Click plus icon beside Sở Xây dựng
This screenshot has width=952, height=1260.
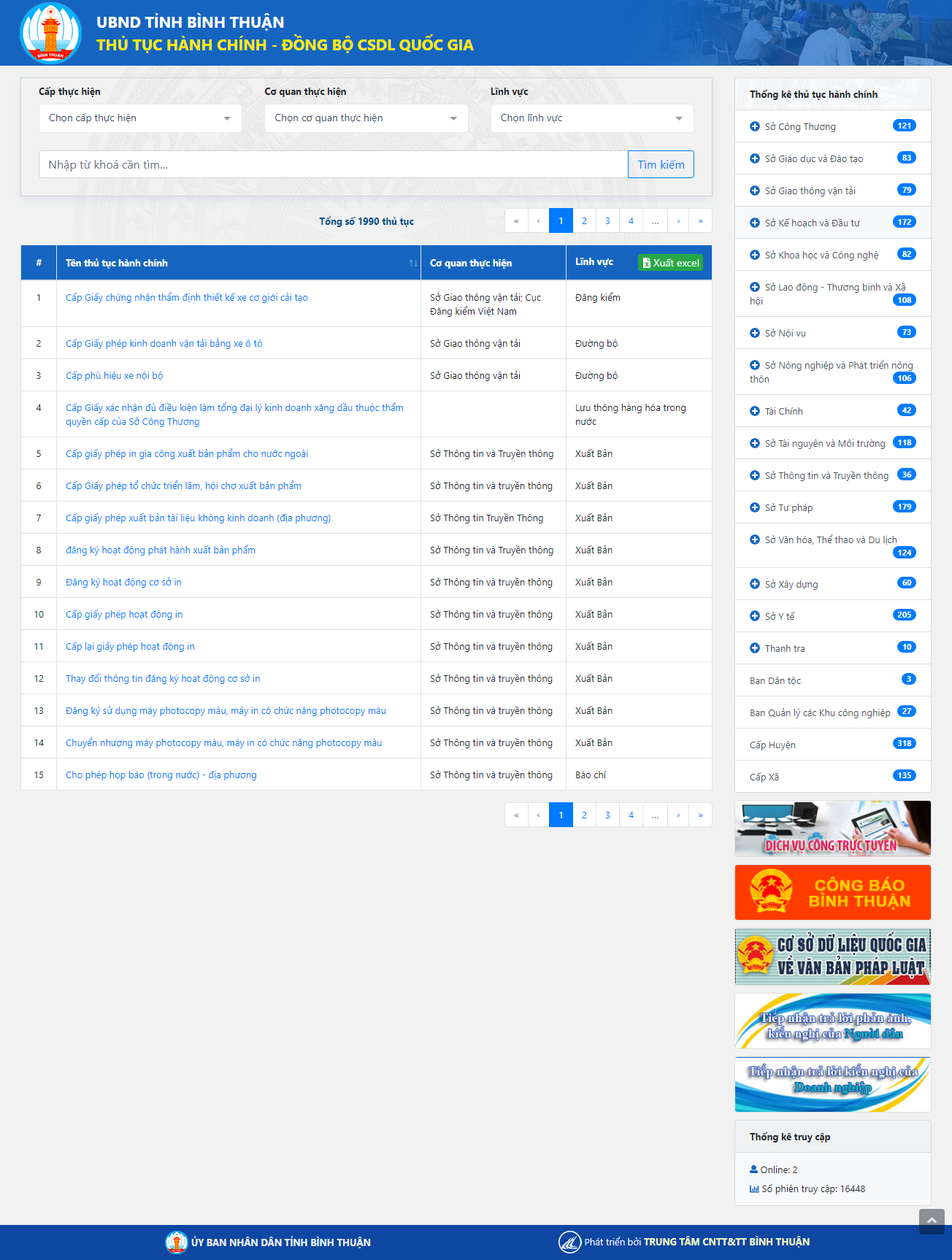(755, 584)
